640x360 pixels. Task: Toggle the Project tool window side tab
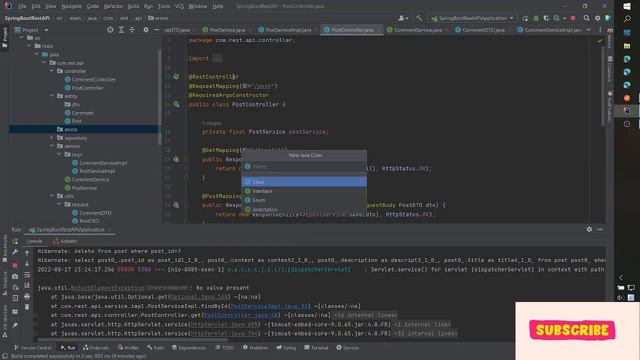pyautogui.click(x=4, y=38)
